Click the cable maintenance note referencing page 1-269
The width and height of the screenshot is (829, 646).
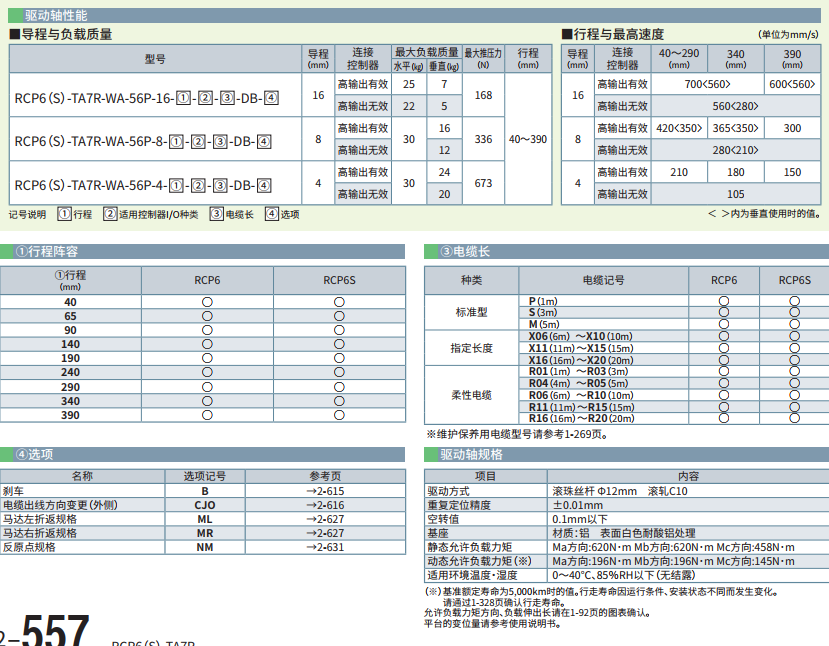[518, 435]
